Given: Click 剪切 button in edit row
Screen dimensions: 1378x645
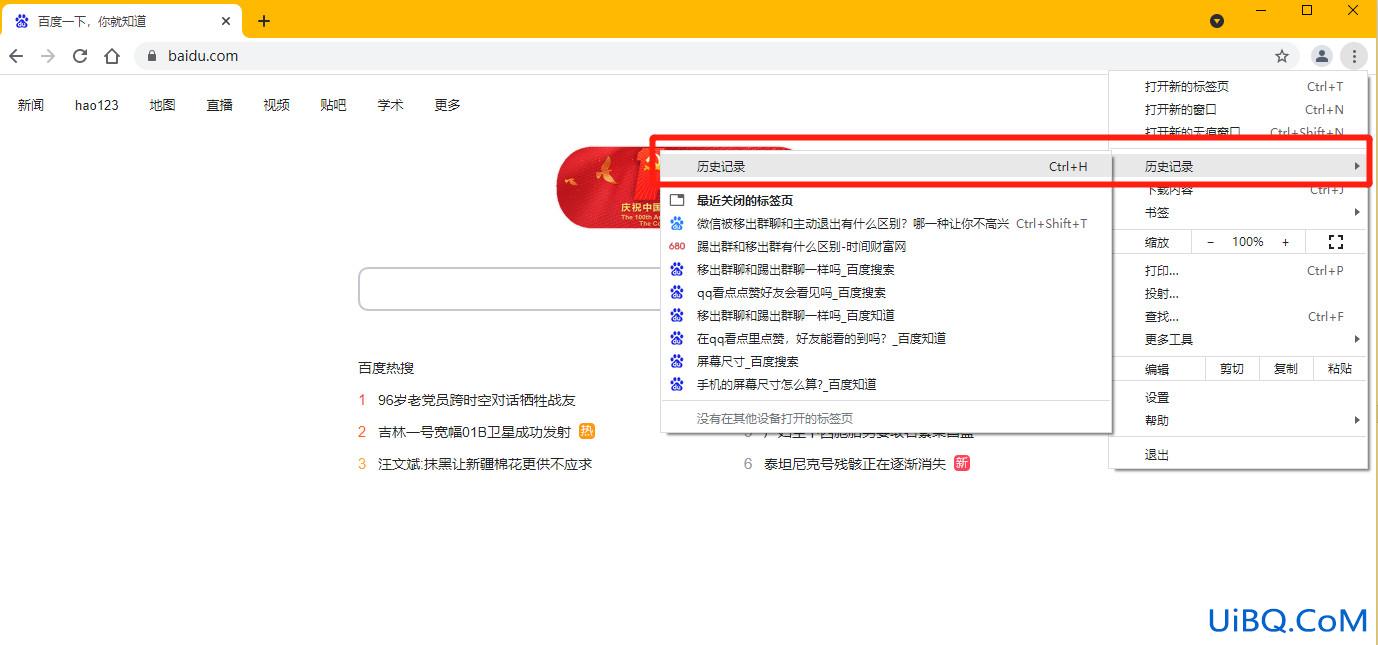Looking at the screenshot, I should pos(1232,369).
